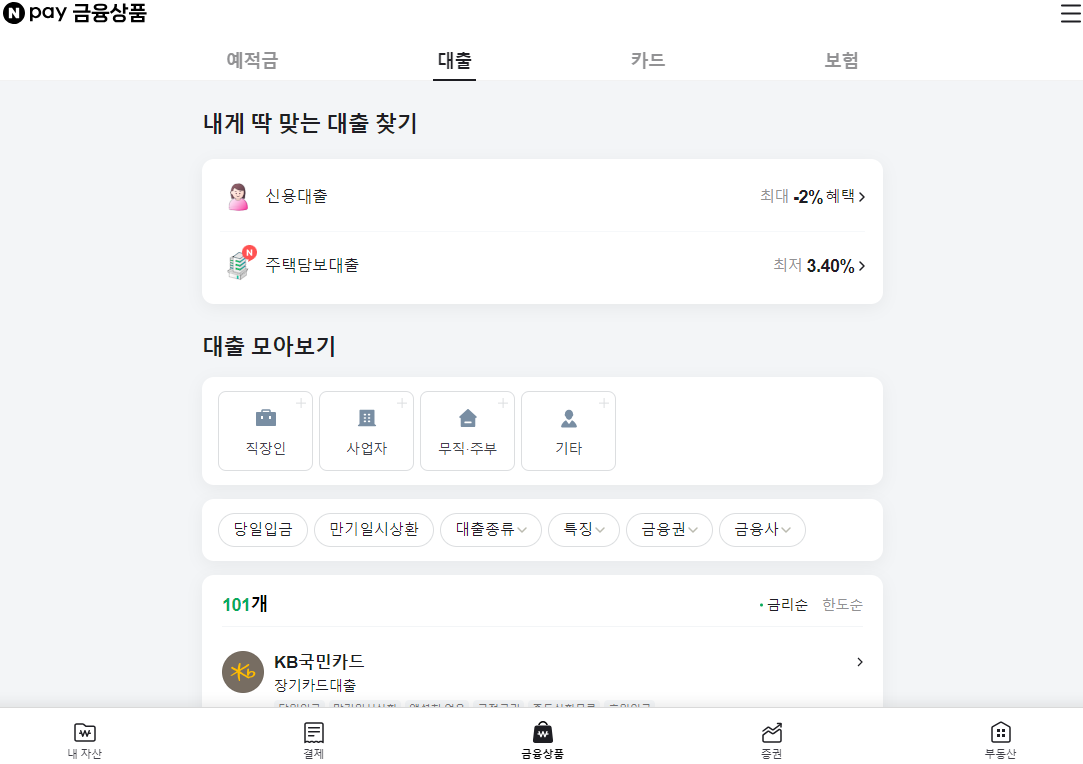Choose the 무직·주부 category icon

tap(467, 420)
